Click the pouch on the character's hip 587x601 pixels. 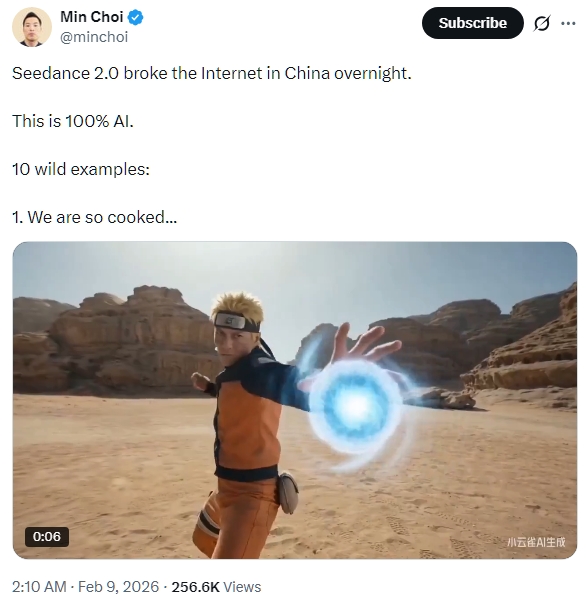(288, 493)
